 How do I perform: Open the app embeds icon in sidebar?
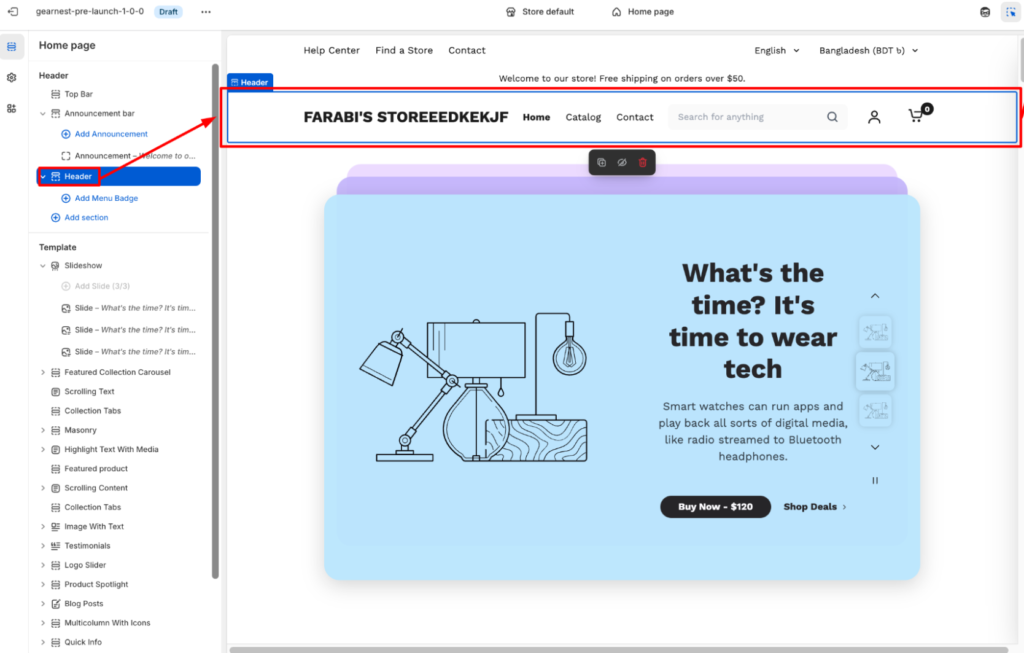11,108
